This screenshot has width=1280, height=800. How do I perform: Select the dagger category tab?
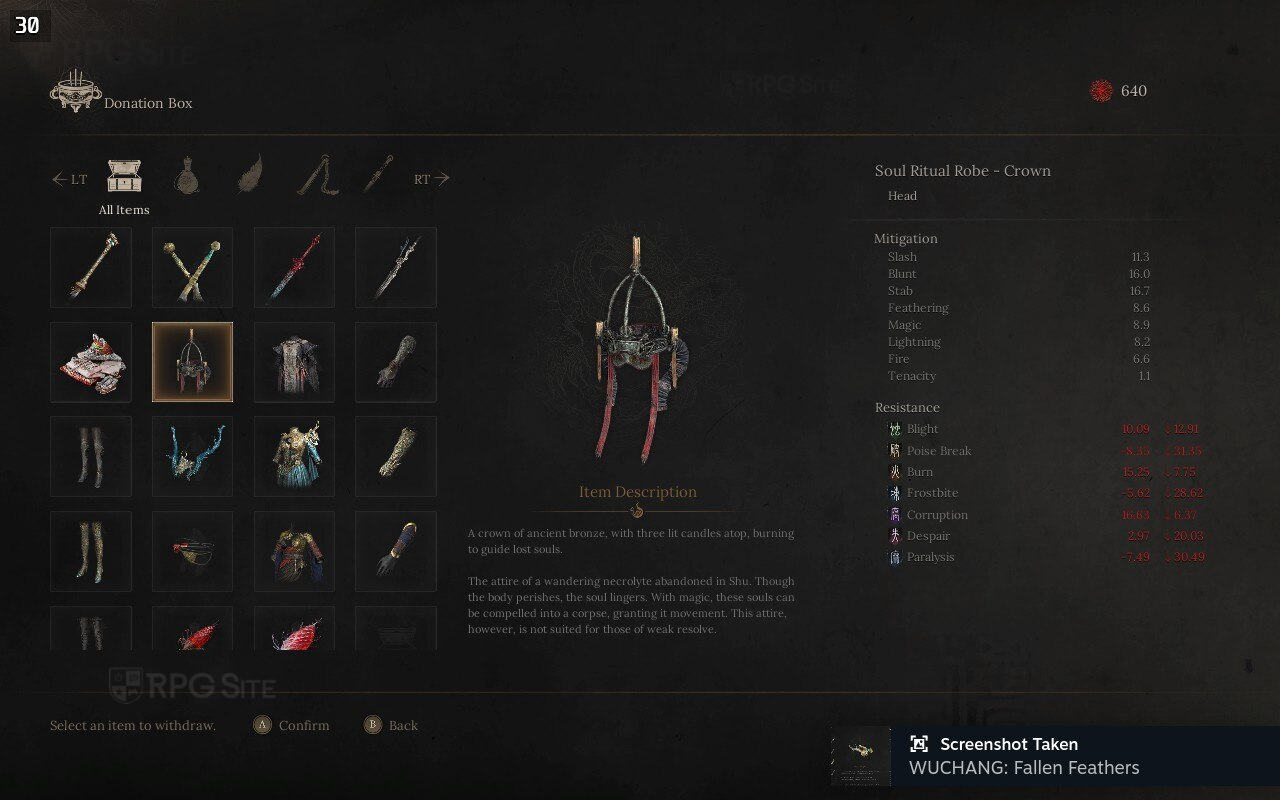tap(378, 174)
